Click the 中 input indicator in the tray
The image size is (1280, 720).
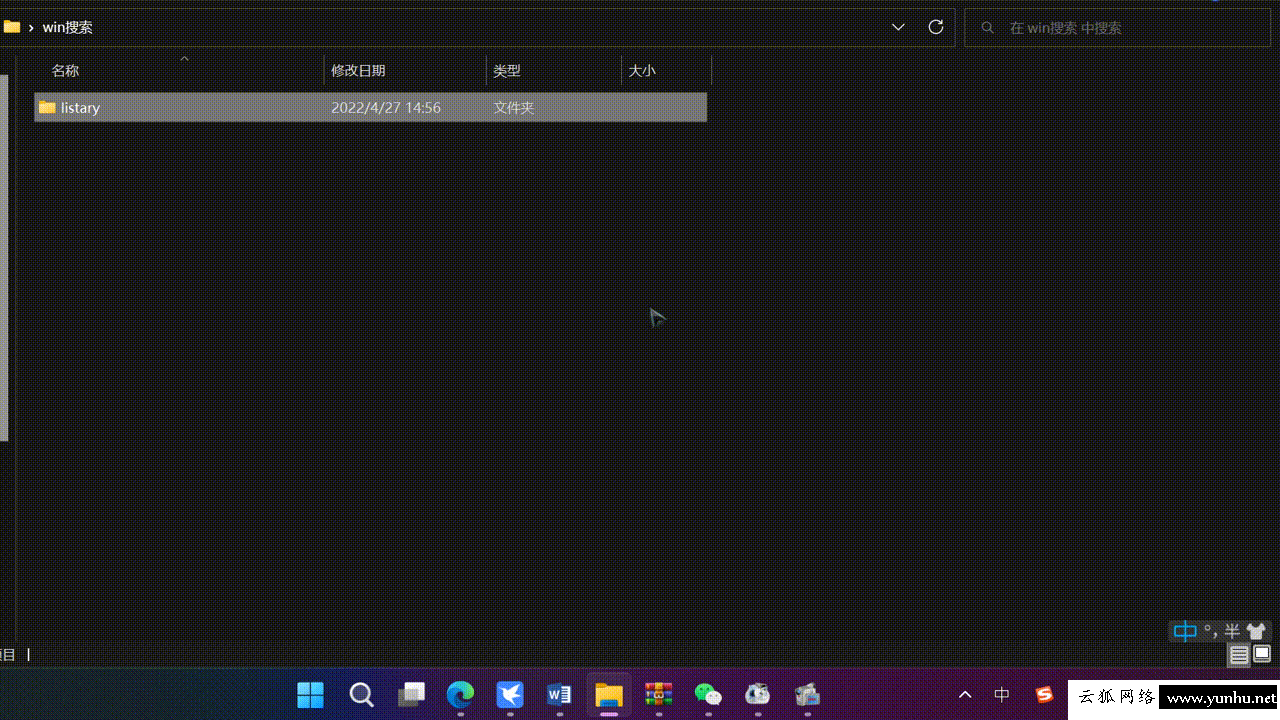click(x=1002, y=694)
